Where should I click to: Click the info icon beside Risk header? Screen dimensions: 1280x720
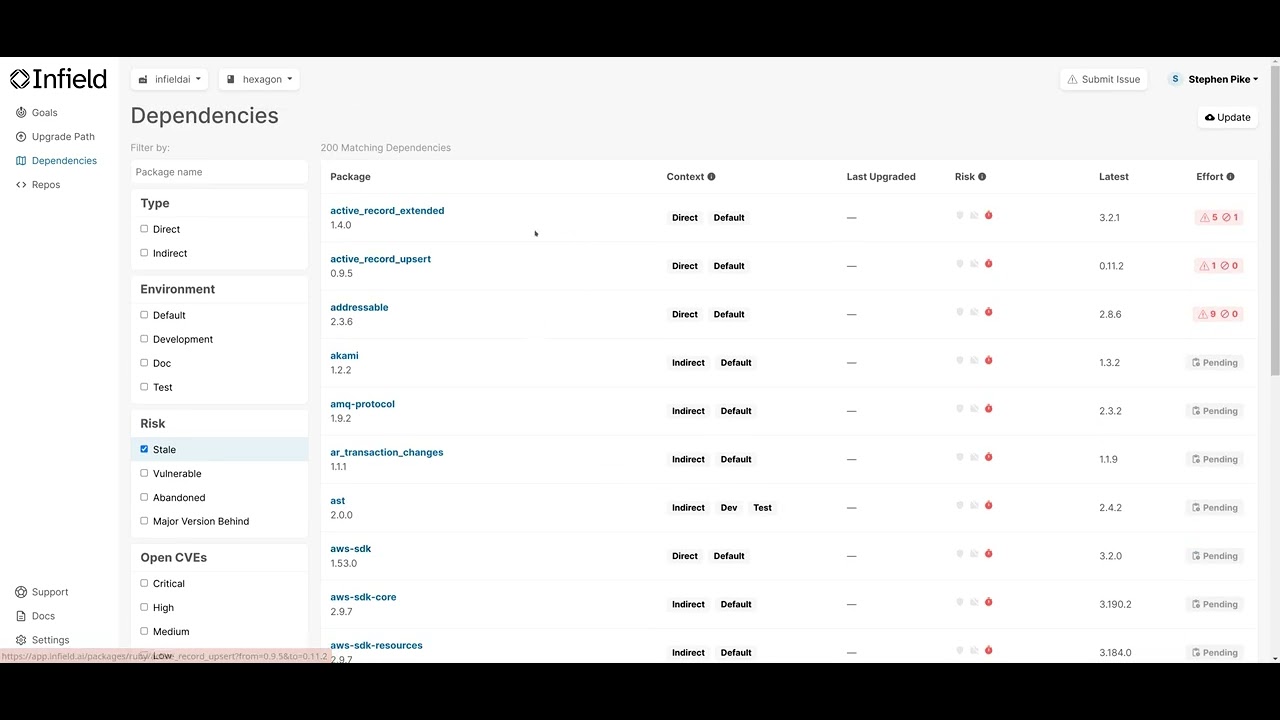[982, 177]
